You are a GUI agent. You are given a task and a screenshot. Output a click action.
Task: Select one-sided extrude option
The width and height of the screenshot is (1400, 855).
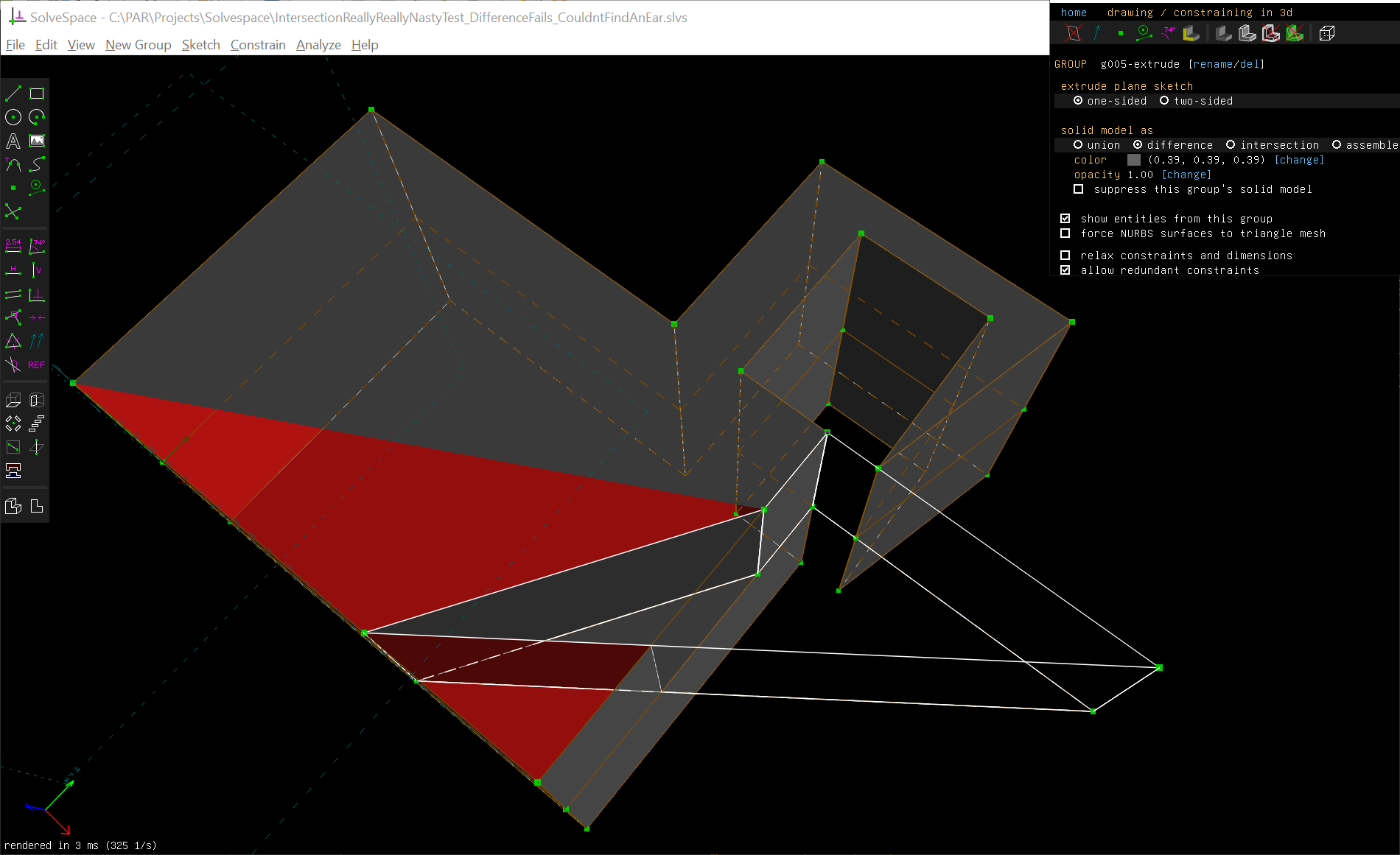[x=1110, y=101]
